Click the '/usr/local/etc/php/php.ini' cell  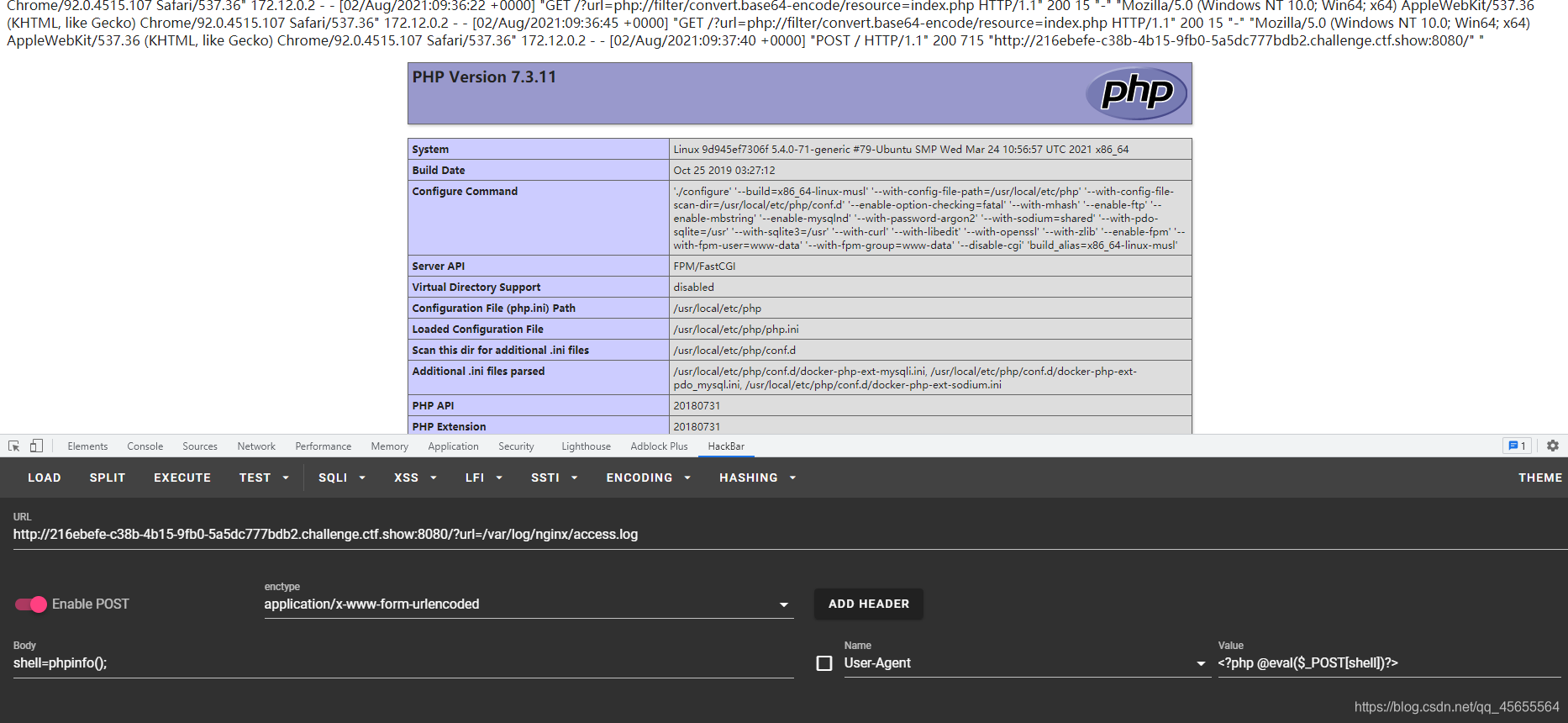(x=736, y=330)
